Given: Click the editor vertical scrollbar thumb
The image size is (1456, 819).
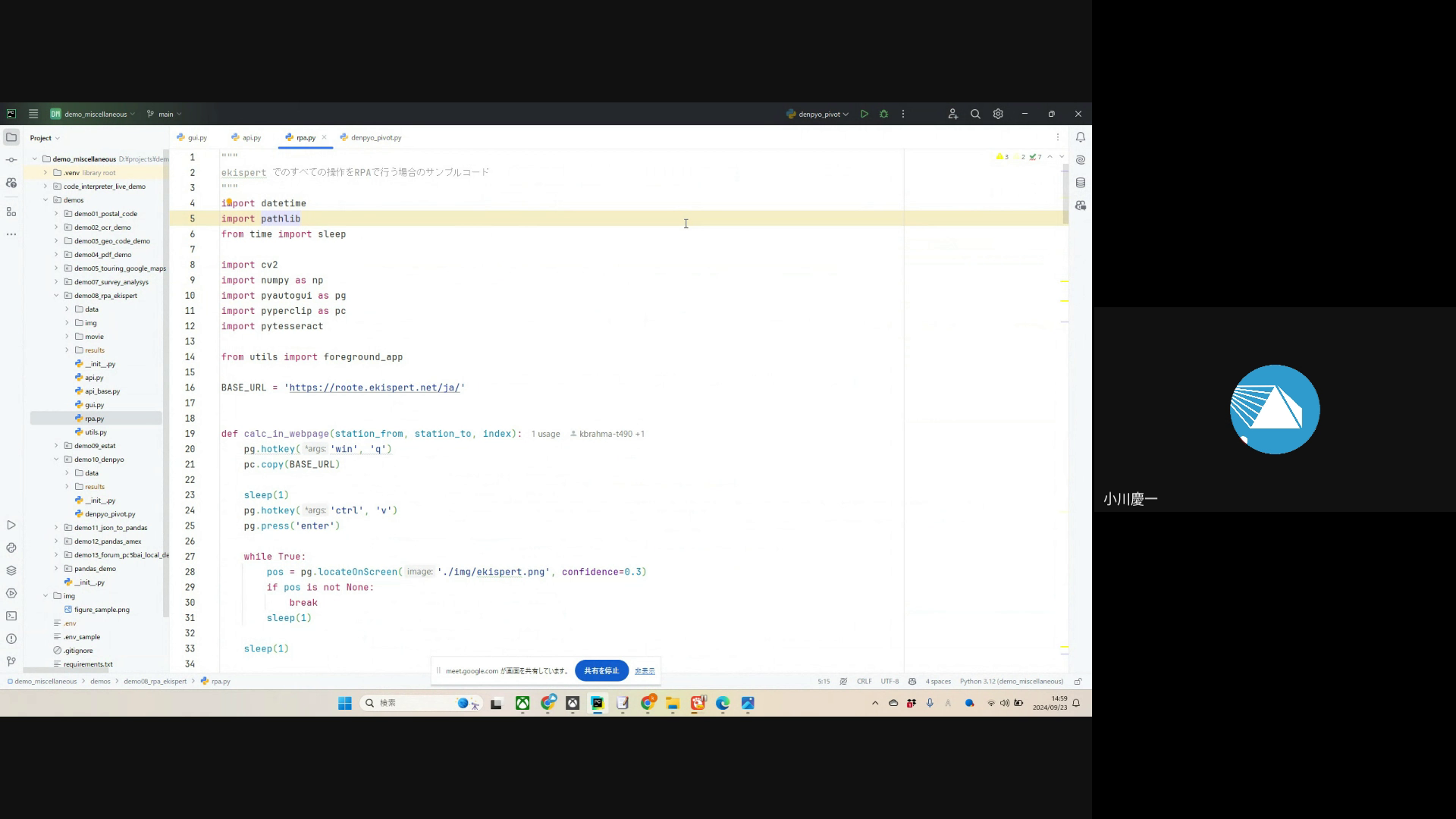Looking at the screenshot, I should coord(1065,193).
